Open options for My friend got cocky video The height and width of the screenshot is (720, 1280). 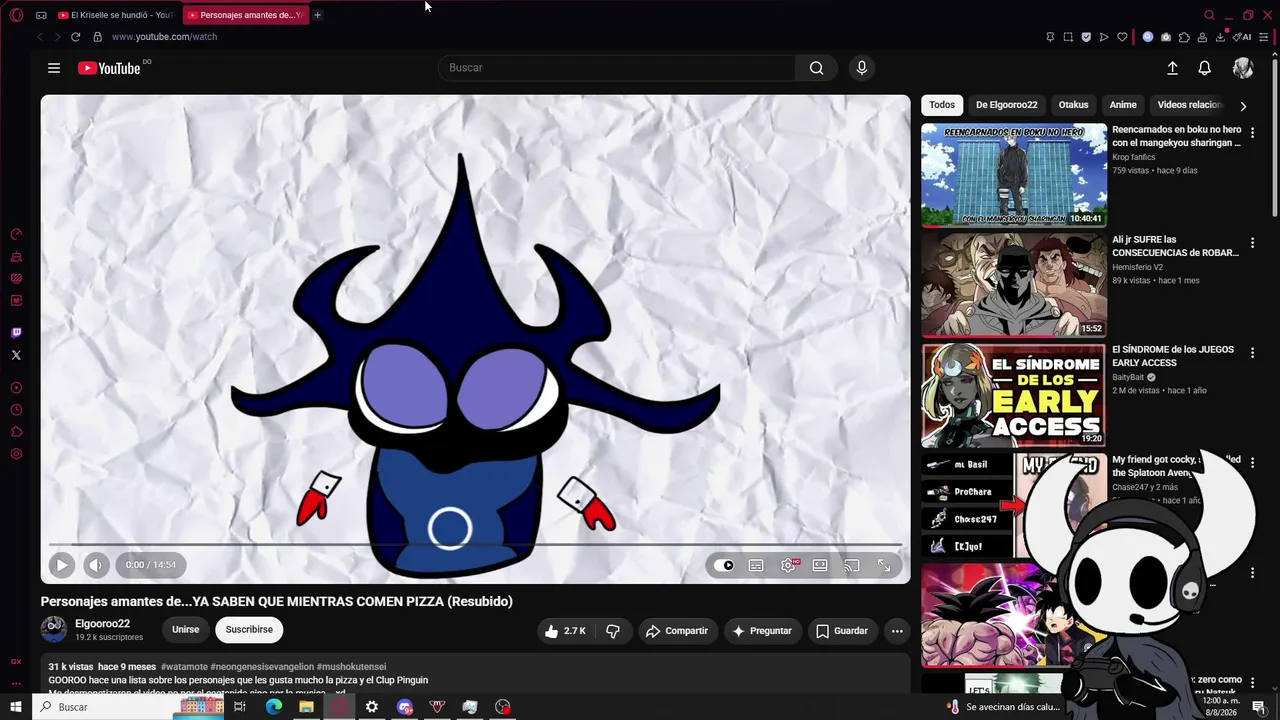pos(1252,463)
